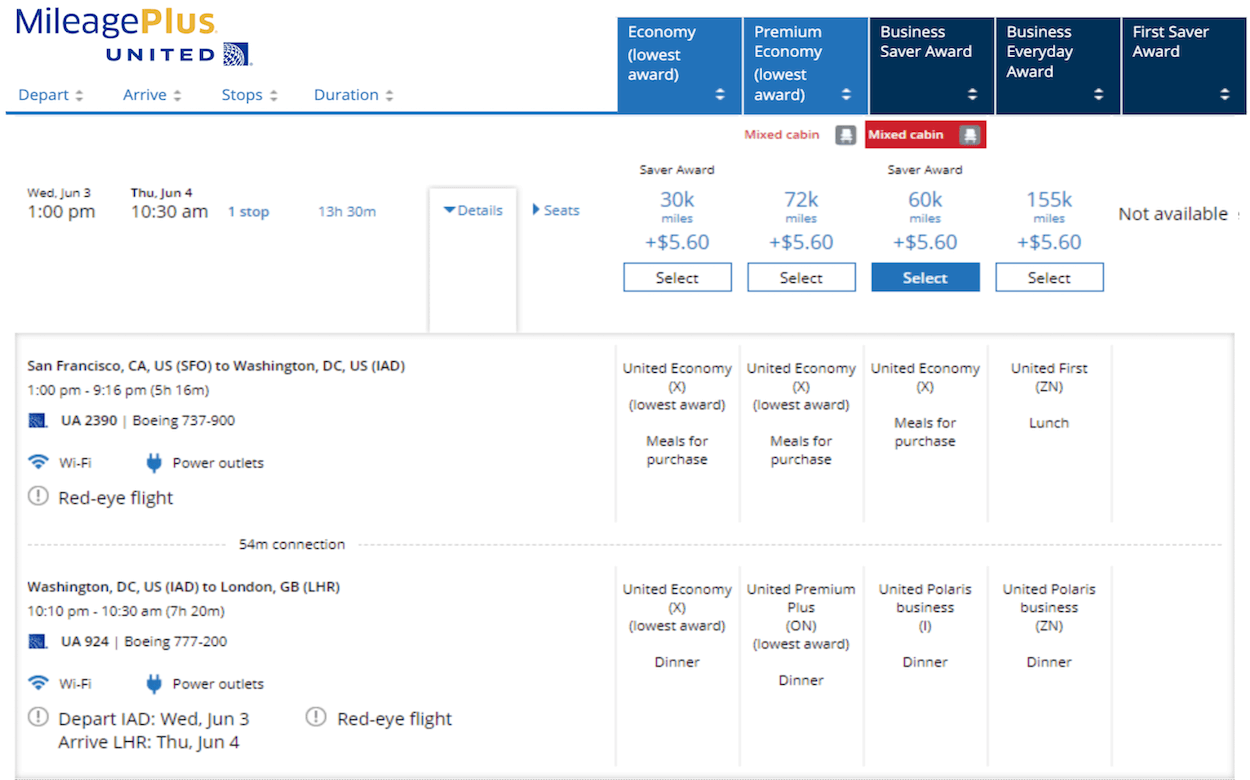Select the 60k miles Business Saver award
Image resolution: width=1250 pixels, height=780 pixels.
pos(925,277)
